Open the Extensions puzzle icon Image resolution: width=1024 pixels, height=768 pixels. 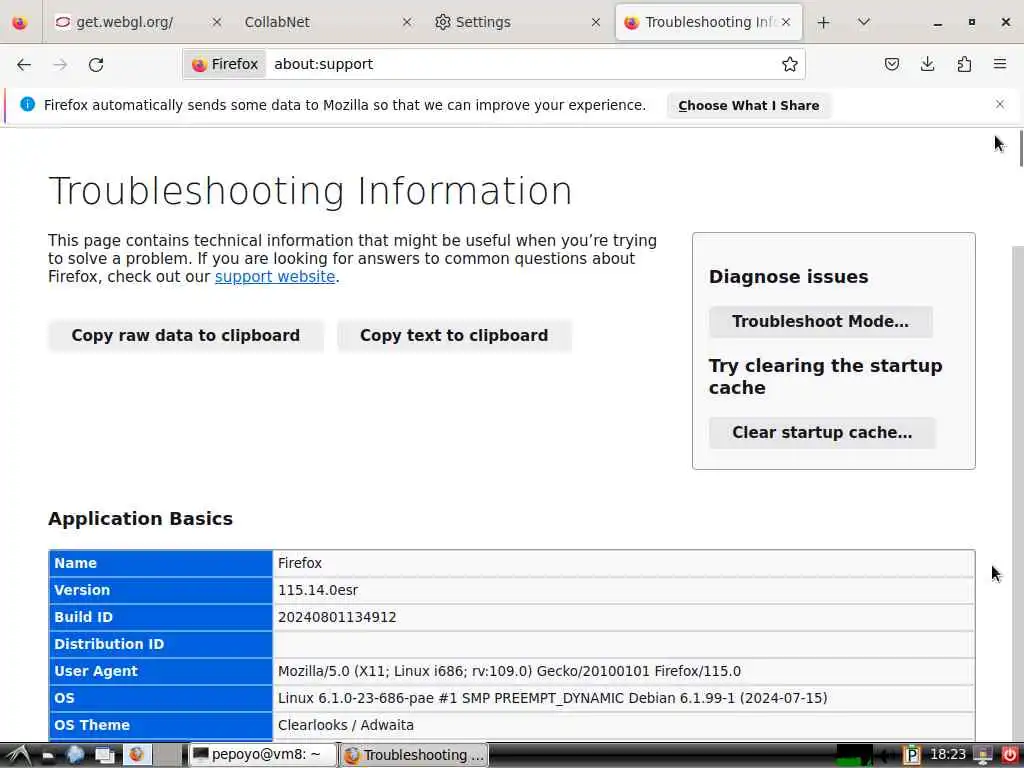pos(964,64)
